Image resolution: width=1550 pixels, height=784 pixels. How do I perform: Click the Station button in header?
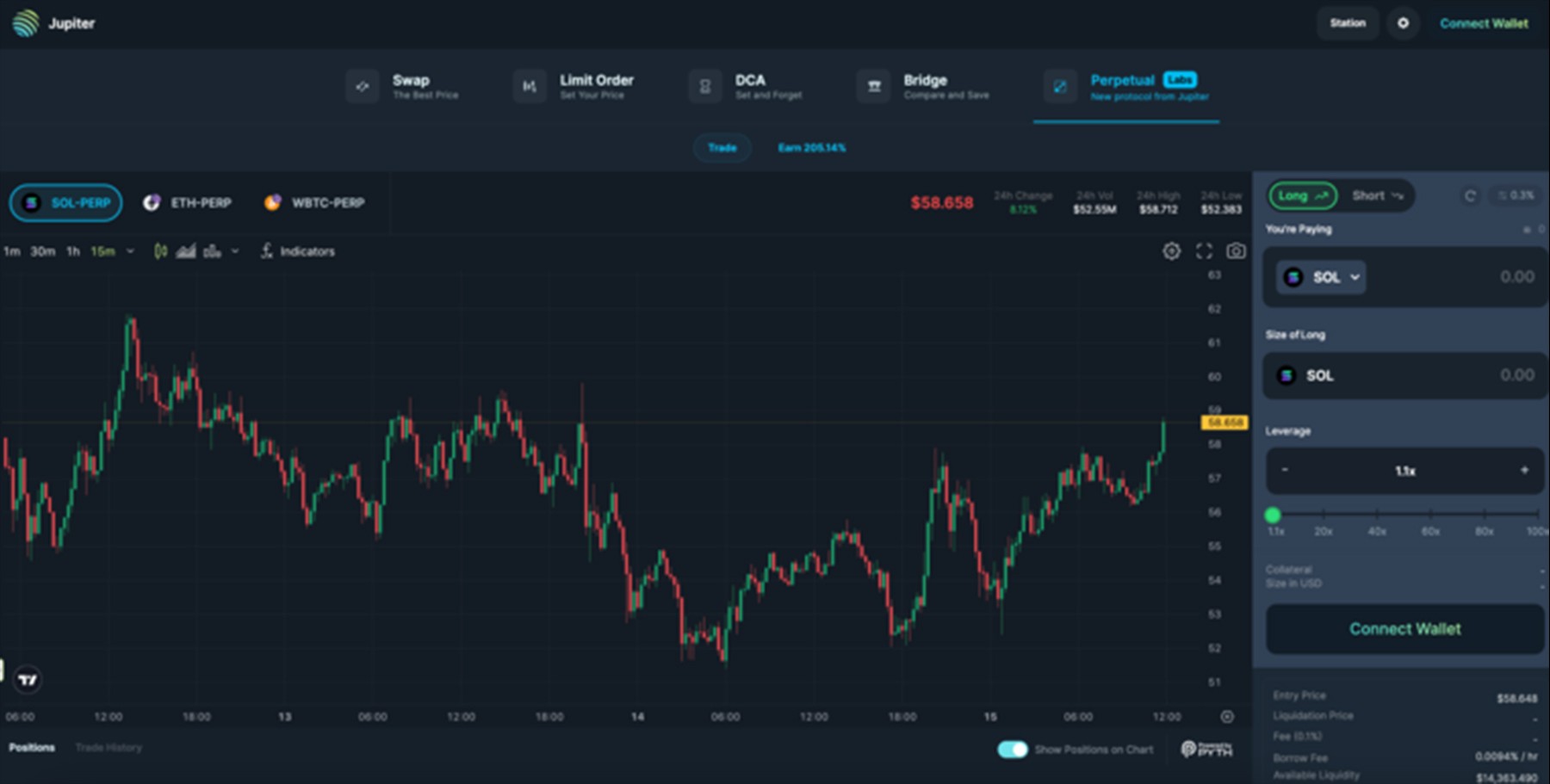(1347, 23)
